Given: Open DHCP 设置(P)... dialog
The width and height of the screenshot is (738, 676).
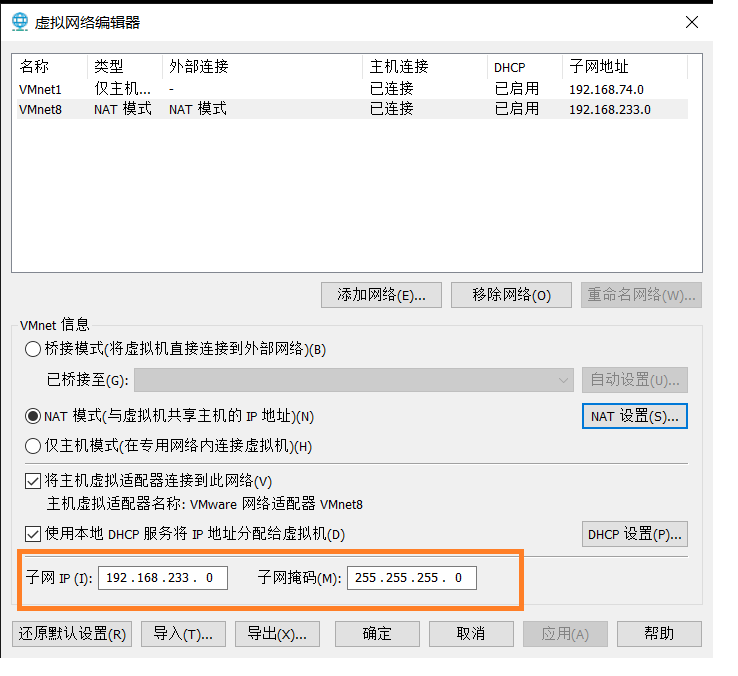Looking at the screenshot, I should (x=634, y=534).
